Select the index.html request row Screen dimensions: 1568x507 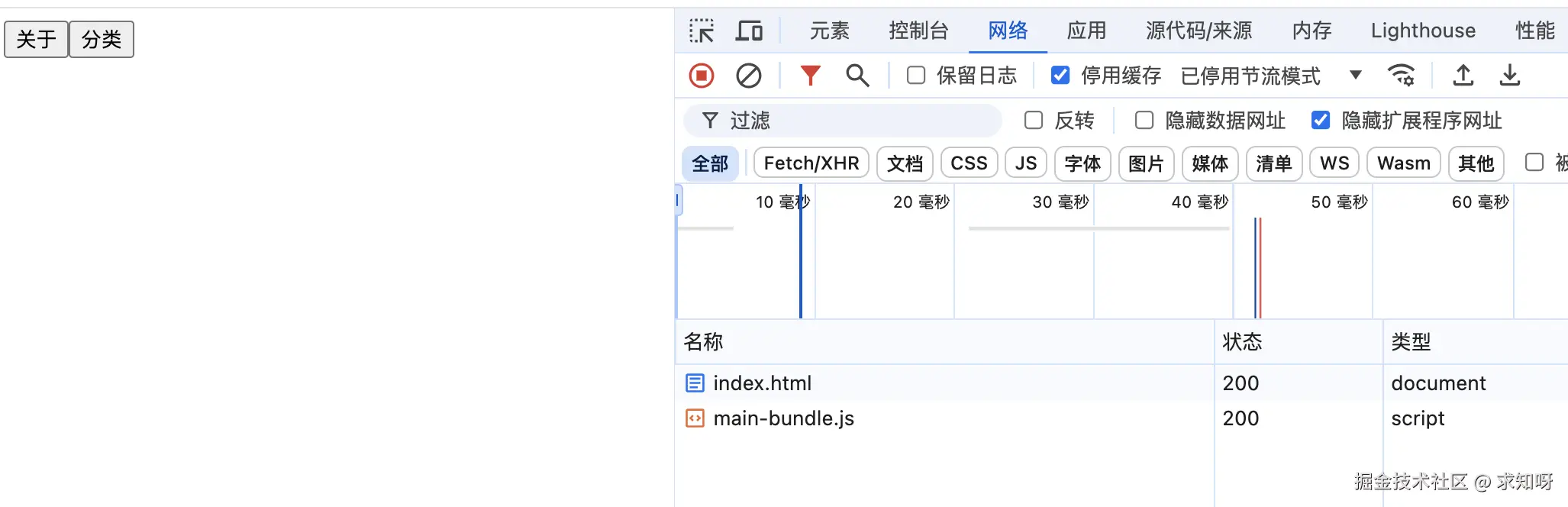coord(1121,383)
